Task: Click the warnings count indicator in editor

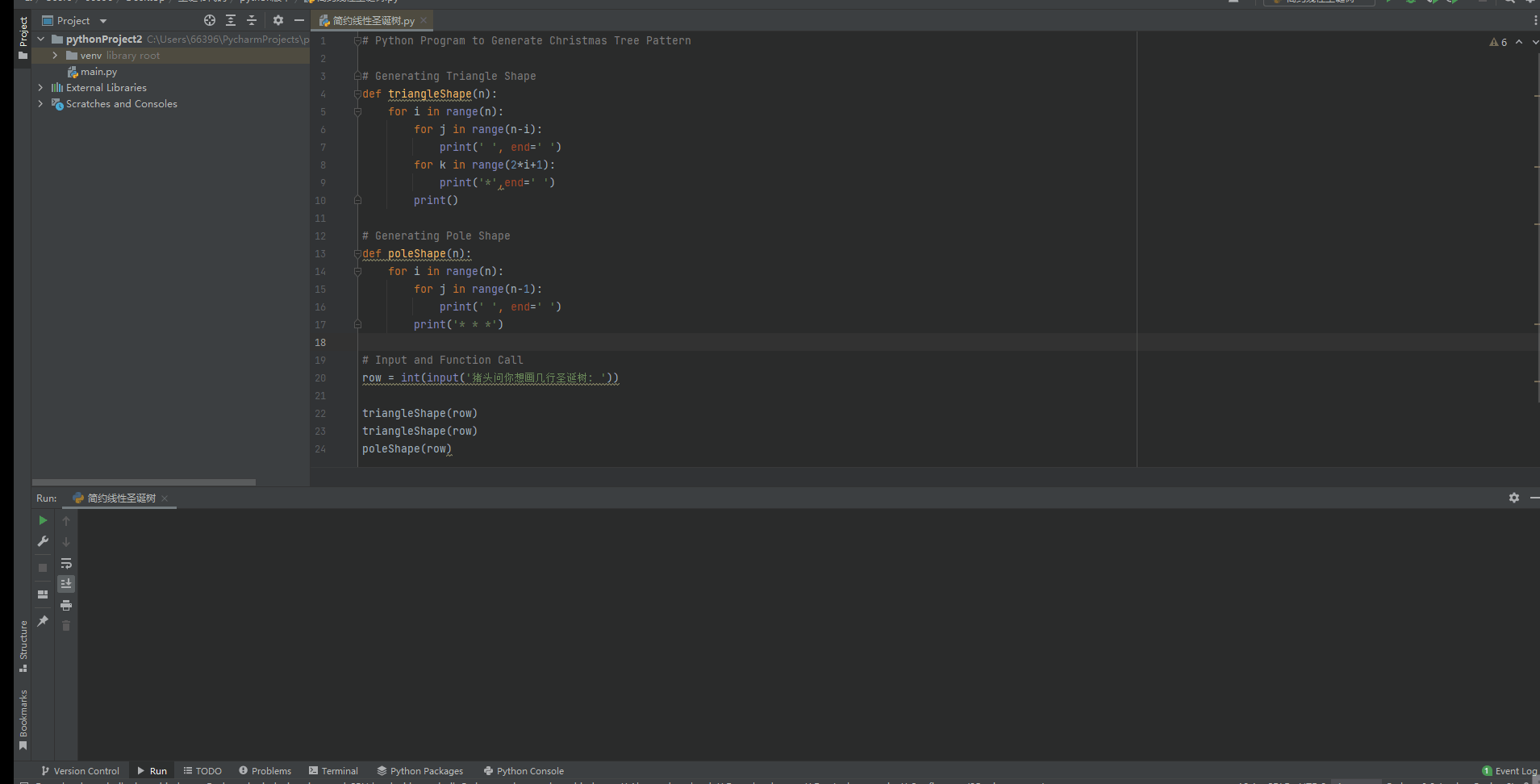Action: [1498, 42]
